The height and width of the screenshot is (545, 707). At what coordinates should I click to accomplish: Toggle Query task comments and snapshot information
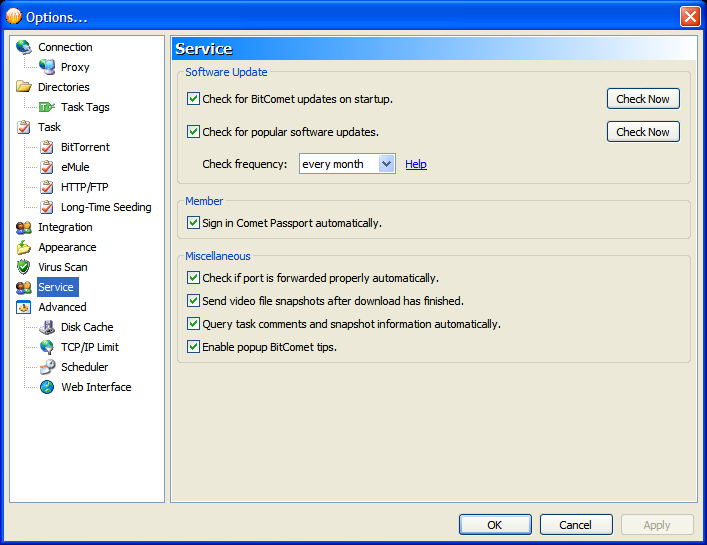tap(193, 324)
